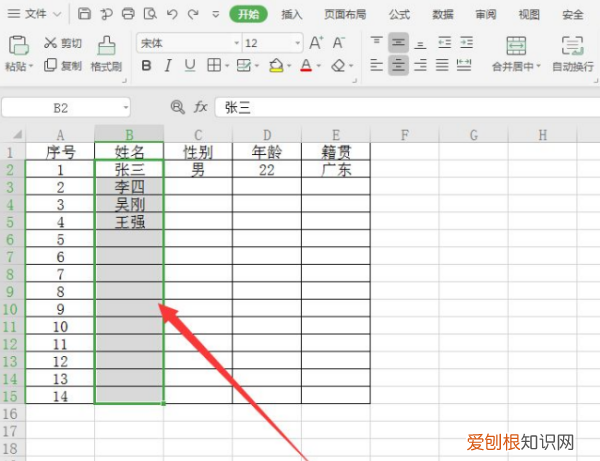Click Wrap Text 自动换行 icon
Screen dimensions: 600x461
(x=572, y=46)
